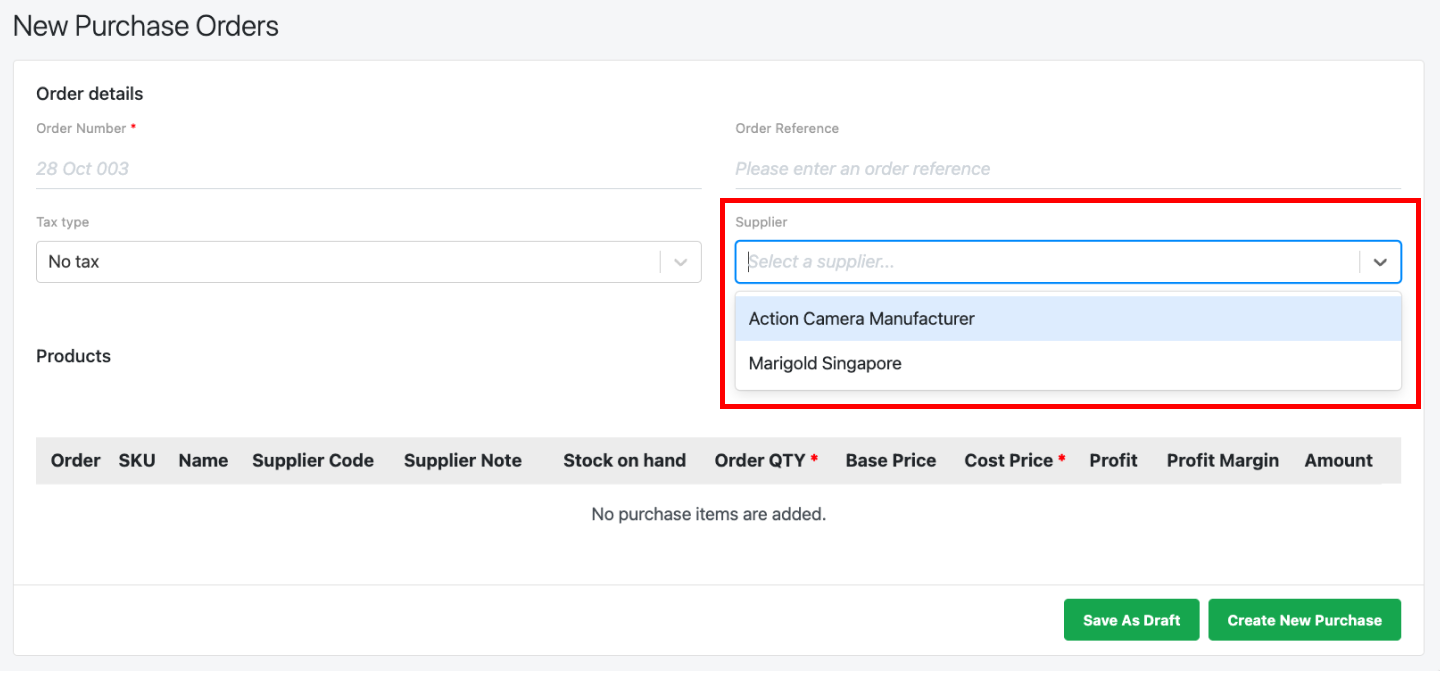
Task: Focus the Select a supplier search box
Action: click(x=1050, y=262)
